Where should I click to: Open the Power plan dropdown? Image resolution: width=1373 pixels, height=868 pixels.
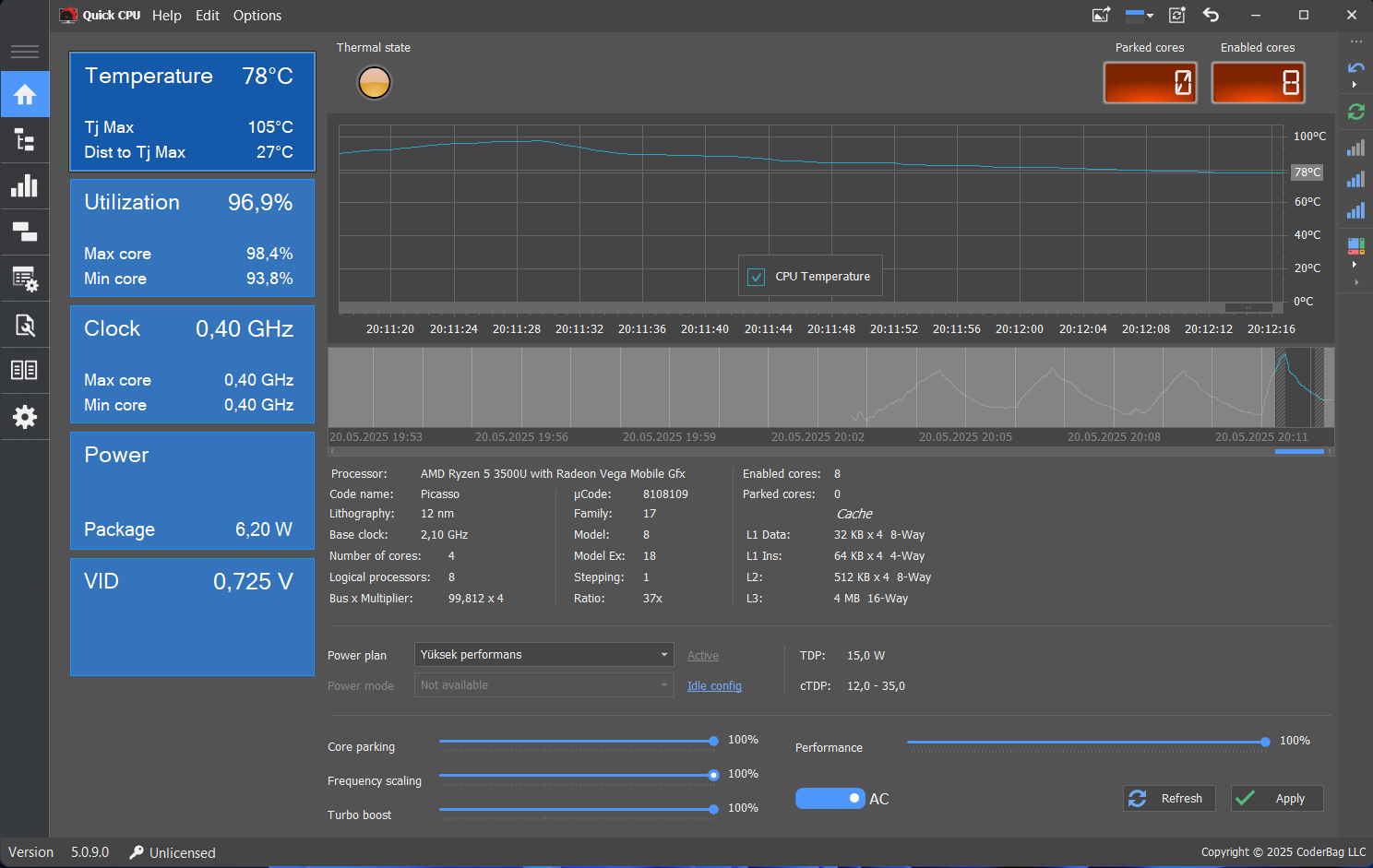543,655
